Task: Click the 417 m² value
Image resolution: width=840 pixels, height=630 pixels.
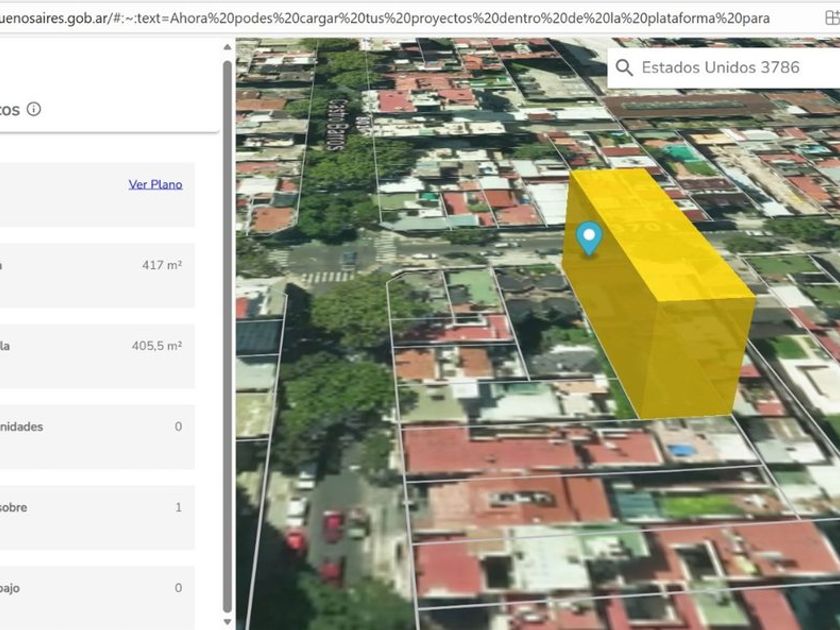Action: [162, 265]
